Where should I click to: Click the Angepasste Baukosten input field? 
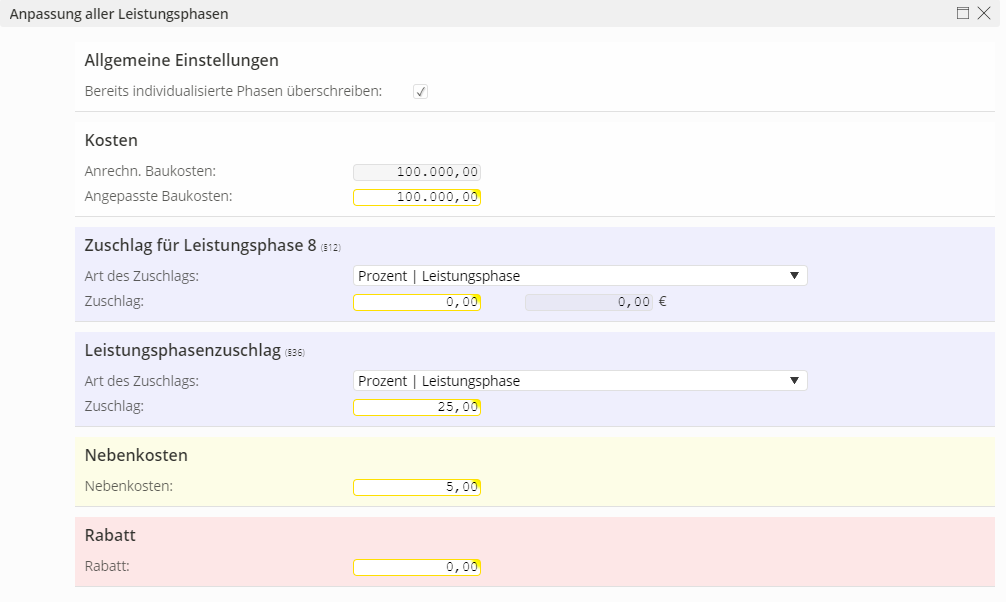tap(417, 197)
